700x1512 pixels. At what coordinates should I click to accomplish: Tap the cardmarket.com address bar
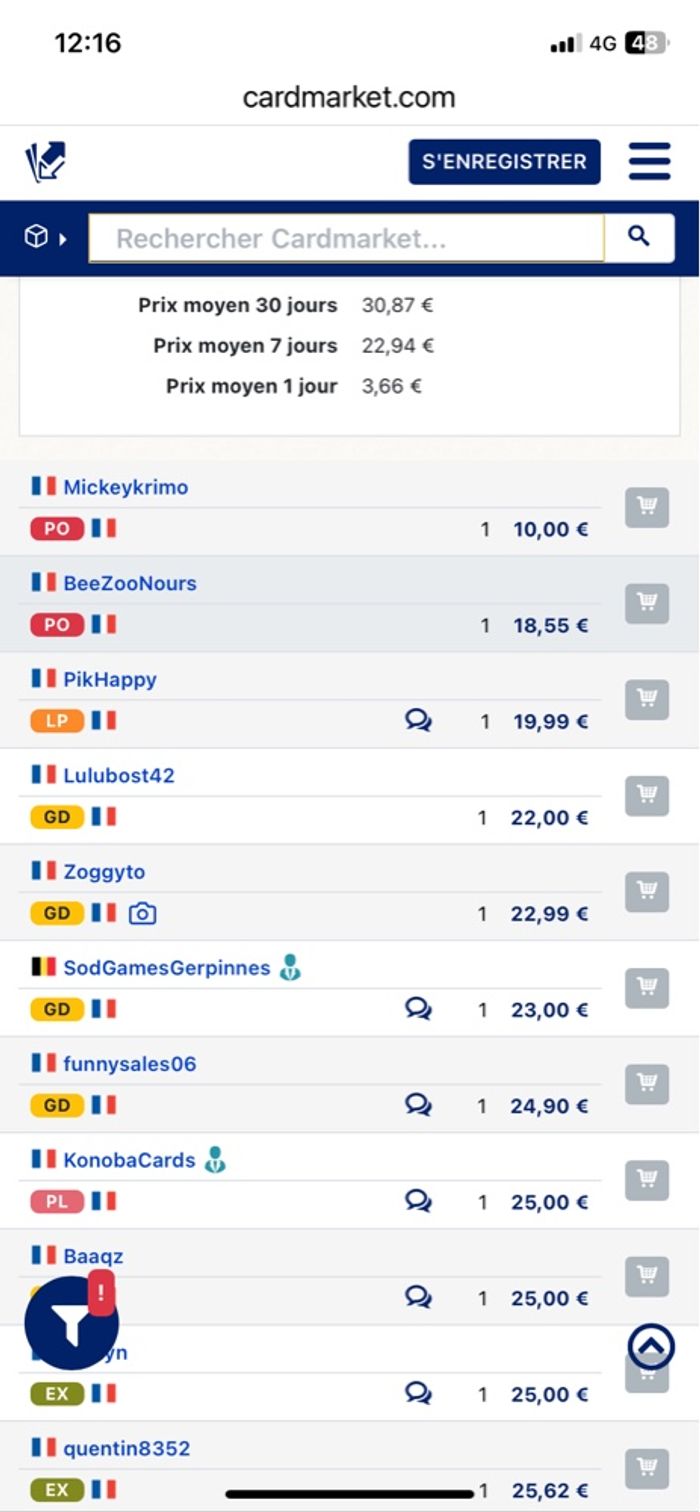point(349,98)
